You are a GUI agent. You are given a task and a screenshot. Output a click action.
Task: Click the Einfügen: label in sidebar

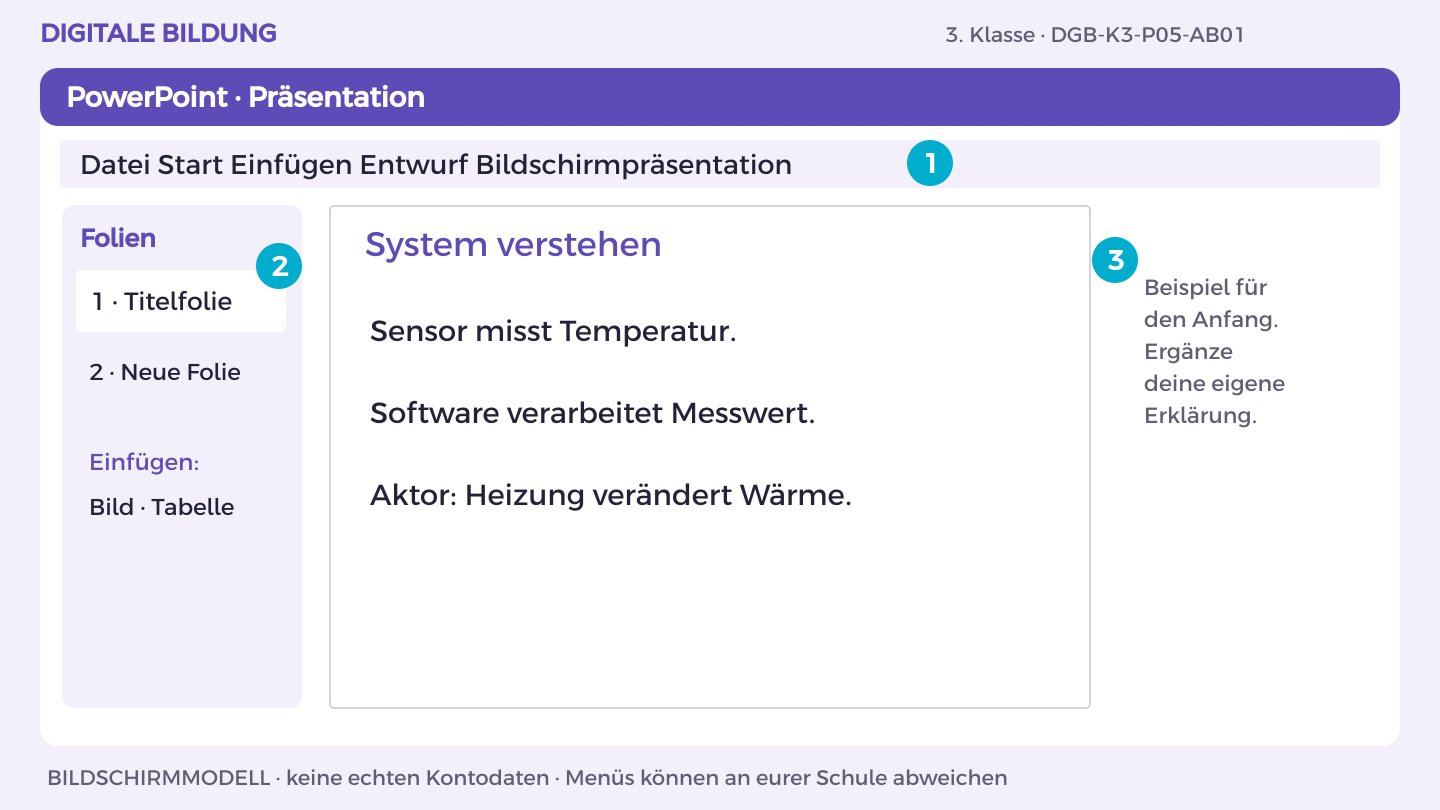(144, 463)
